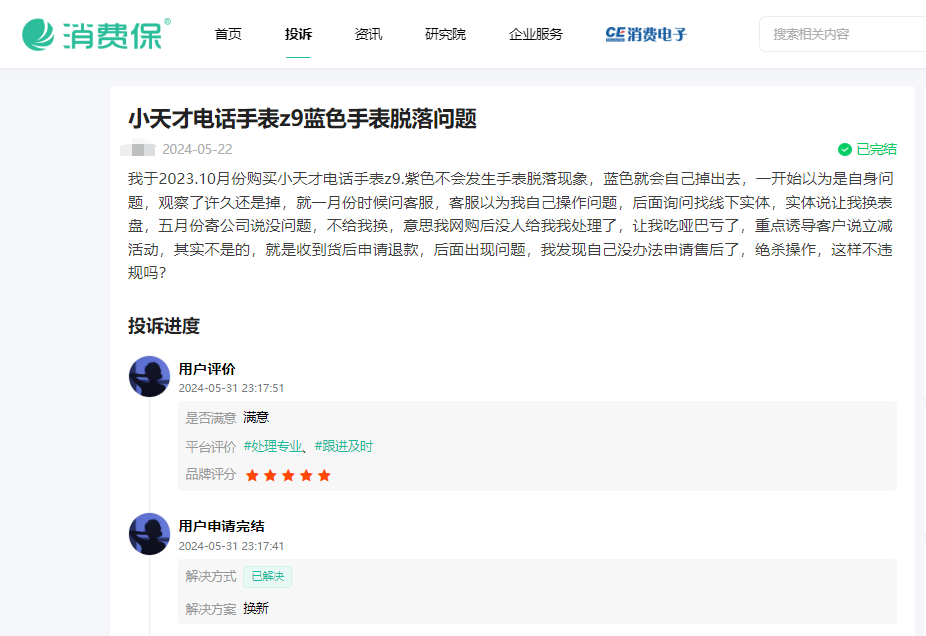Open user avatar next to 用户评价

pos(149,376)
